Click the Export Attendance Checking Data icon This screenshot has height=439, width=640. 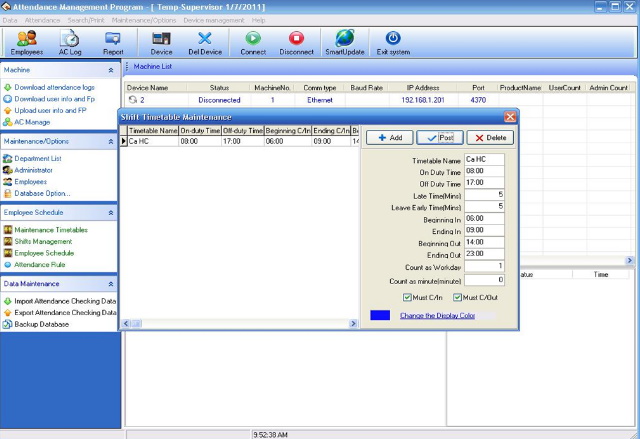[x=7, y=313]
